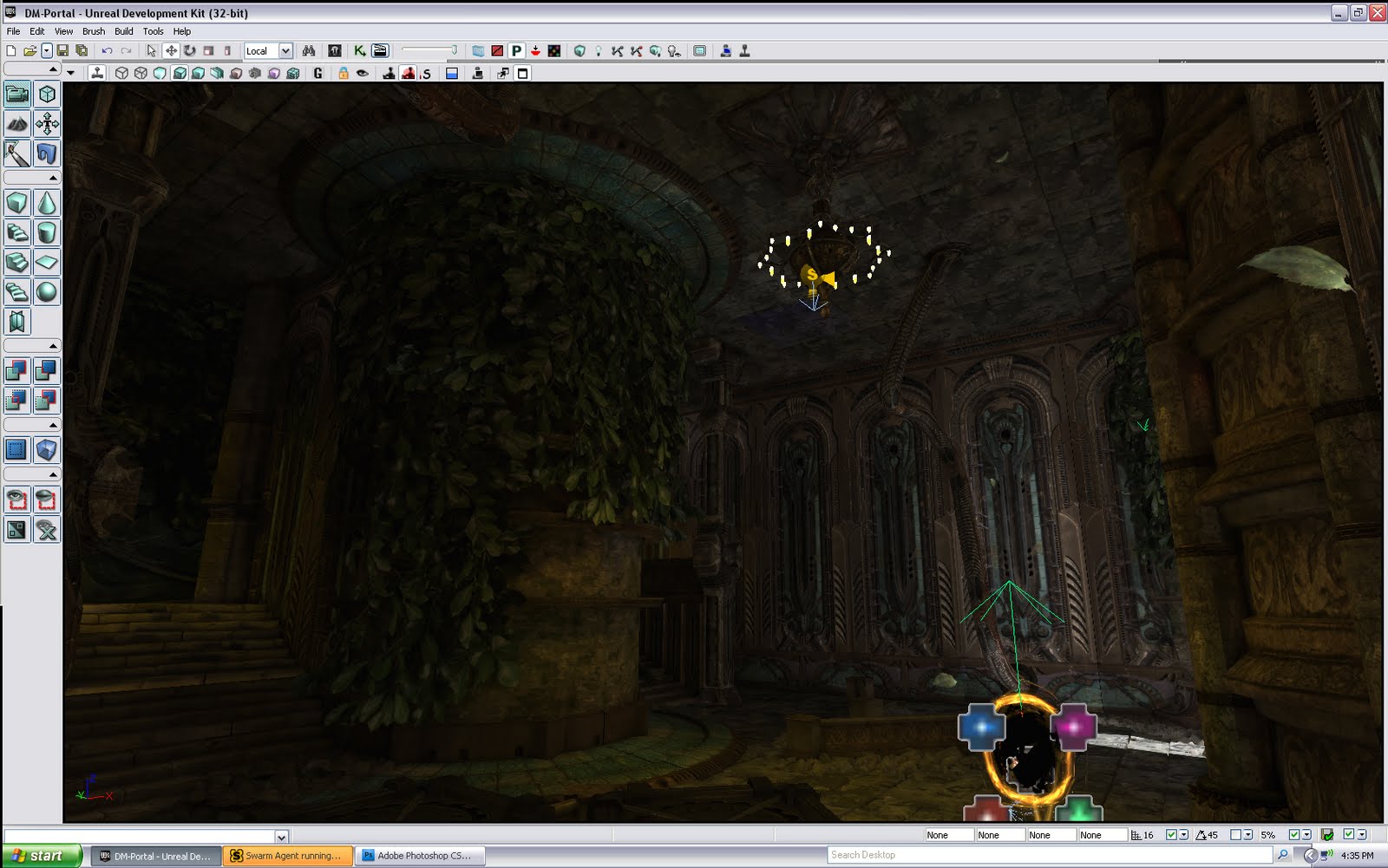Click the CSG Subtract icon
Viewport: 1388px width, 868px height.
pyautogui.click(x=47, y=371)
